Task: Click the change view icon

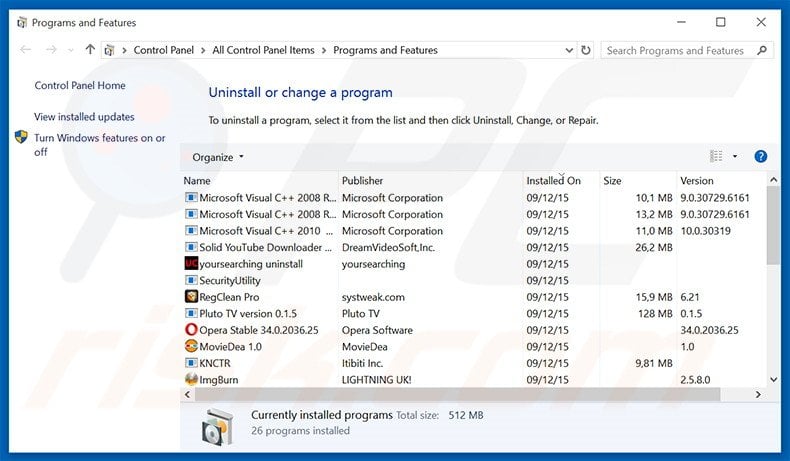Action: tap(716, 156)
